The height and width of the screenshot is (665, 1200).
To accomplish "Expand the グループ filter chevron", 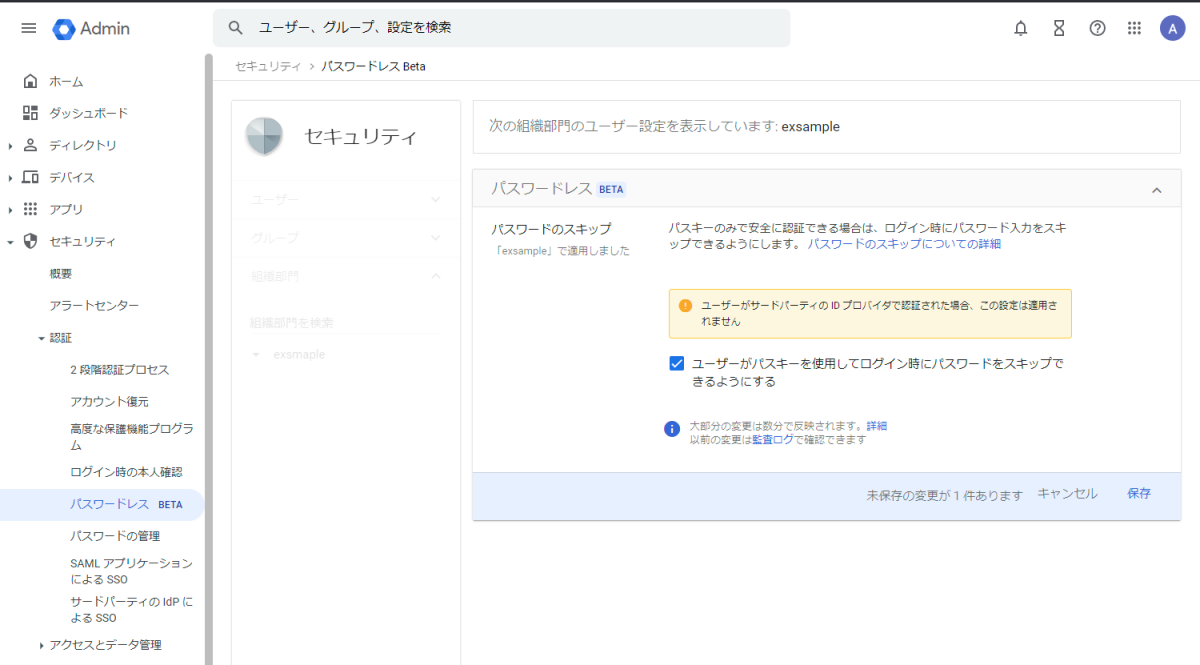I will (x=435, y=238).
